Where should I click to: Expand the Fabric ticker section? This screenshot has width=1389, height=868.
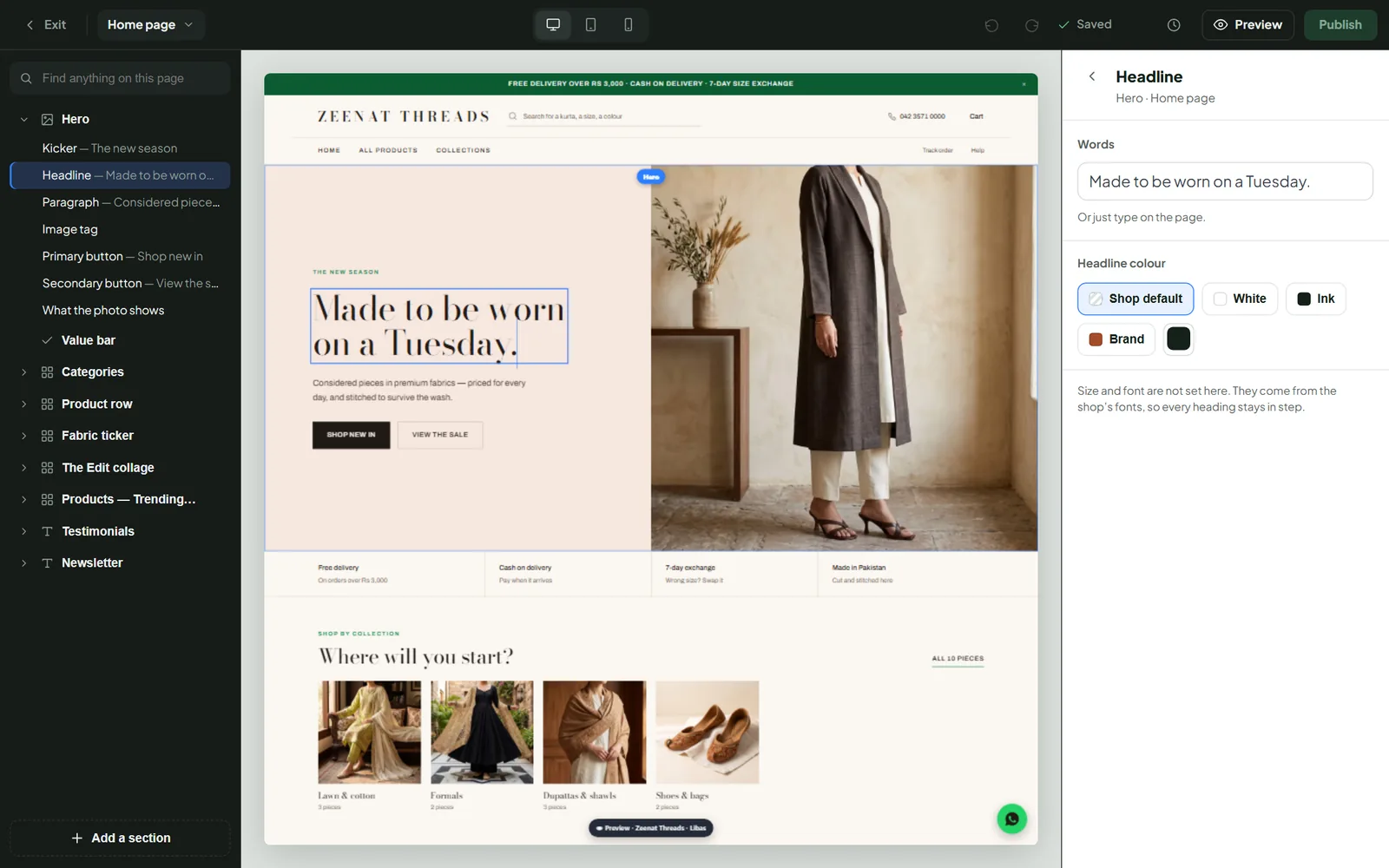click(24, 436)
